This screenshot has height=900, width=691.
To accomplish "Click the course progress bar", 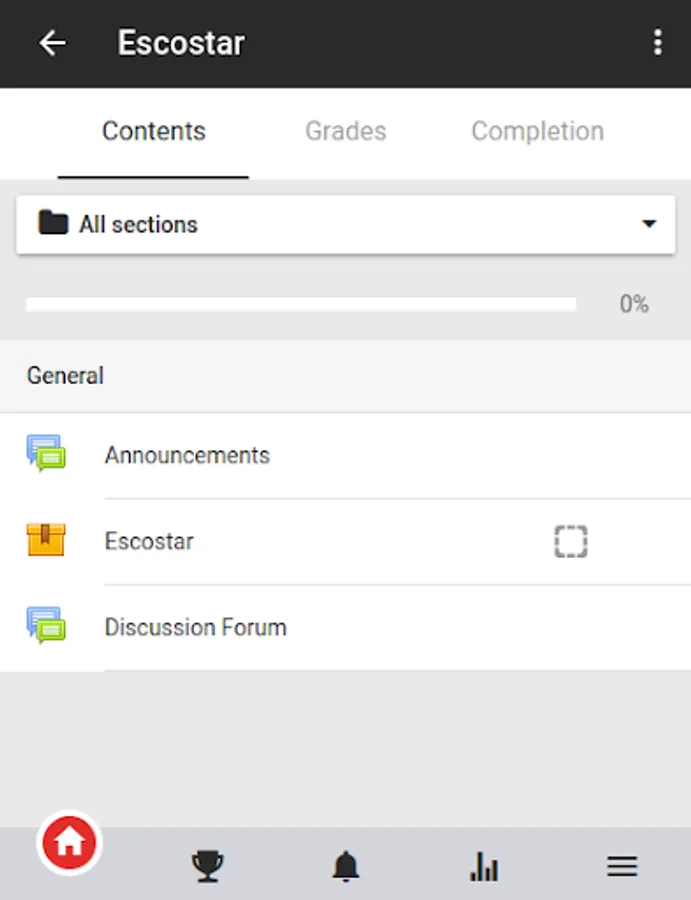I will tap(300, 304).
